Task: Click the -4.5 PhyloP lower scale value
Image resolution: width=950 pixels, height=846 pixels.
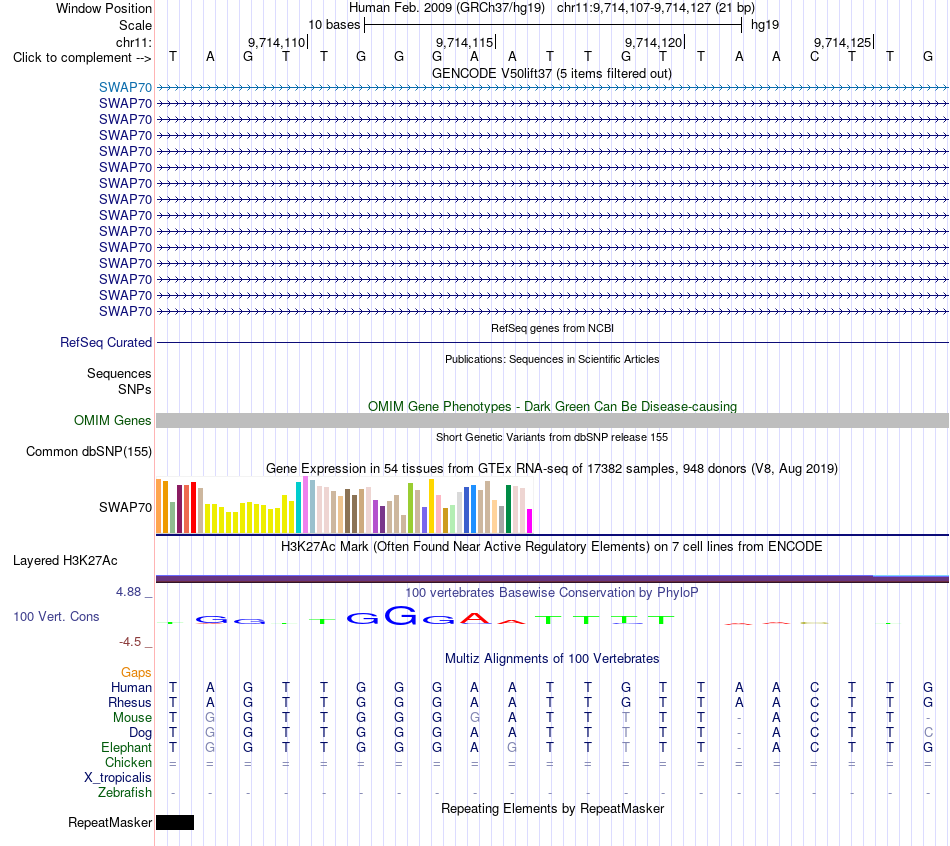Action: click(x=130, y=642)
